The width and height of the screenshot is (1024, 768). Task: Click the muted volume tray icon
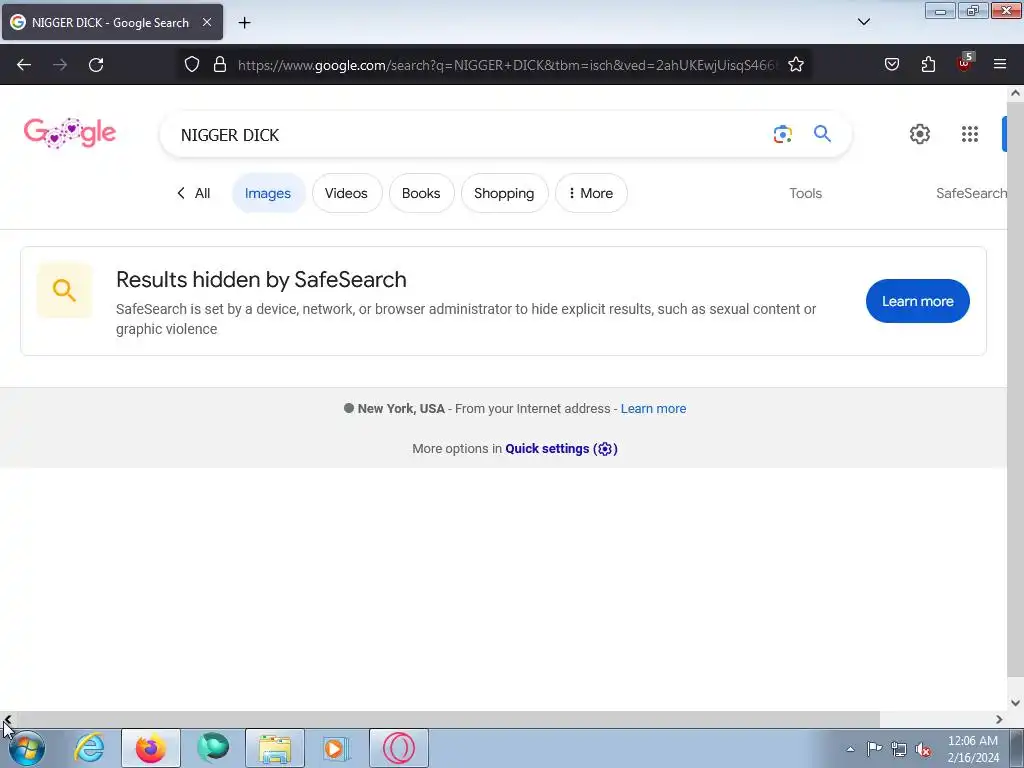[923, 749]
